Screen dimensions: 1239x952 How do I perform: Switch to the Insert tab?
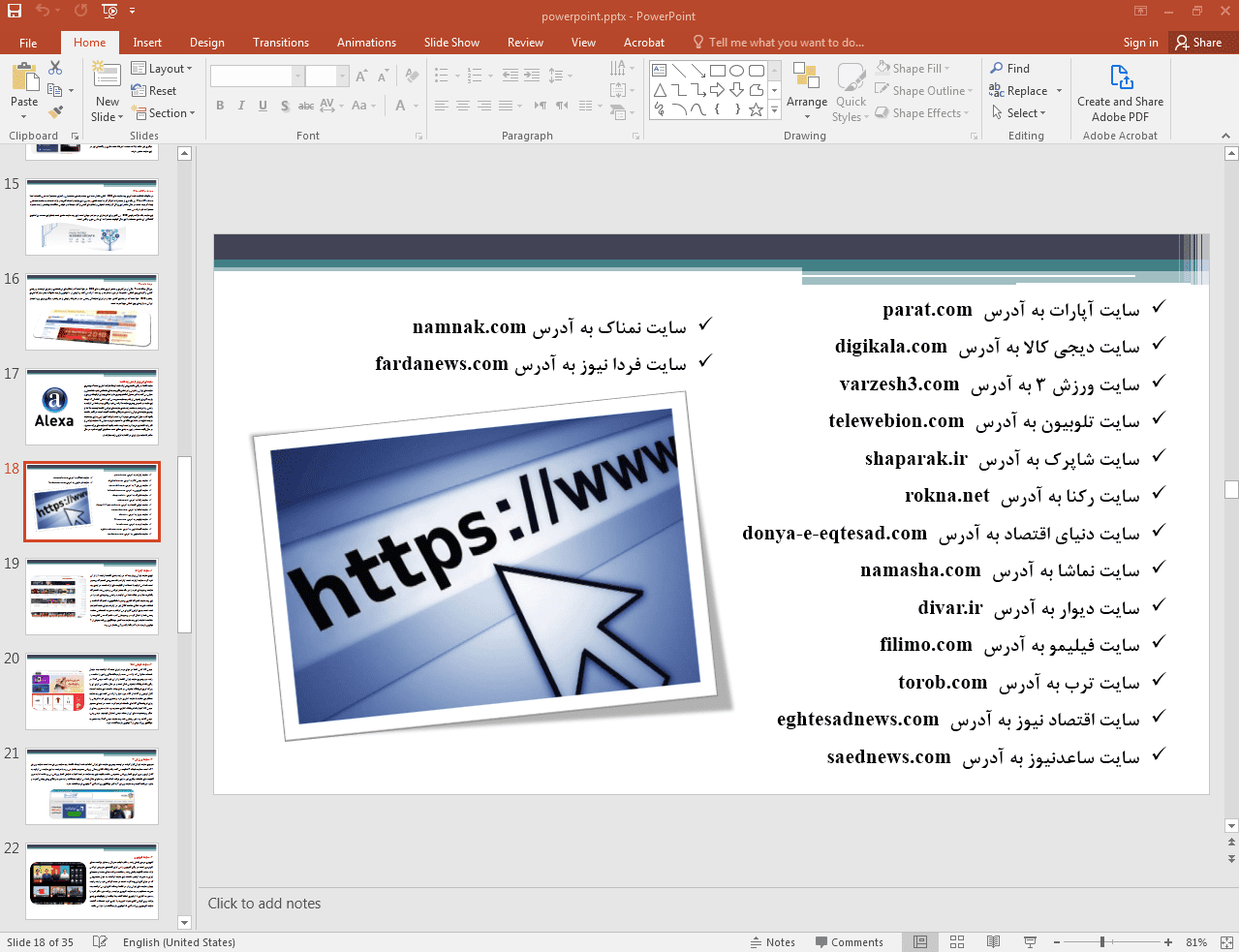pos(147,43)
